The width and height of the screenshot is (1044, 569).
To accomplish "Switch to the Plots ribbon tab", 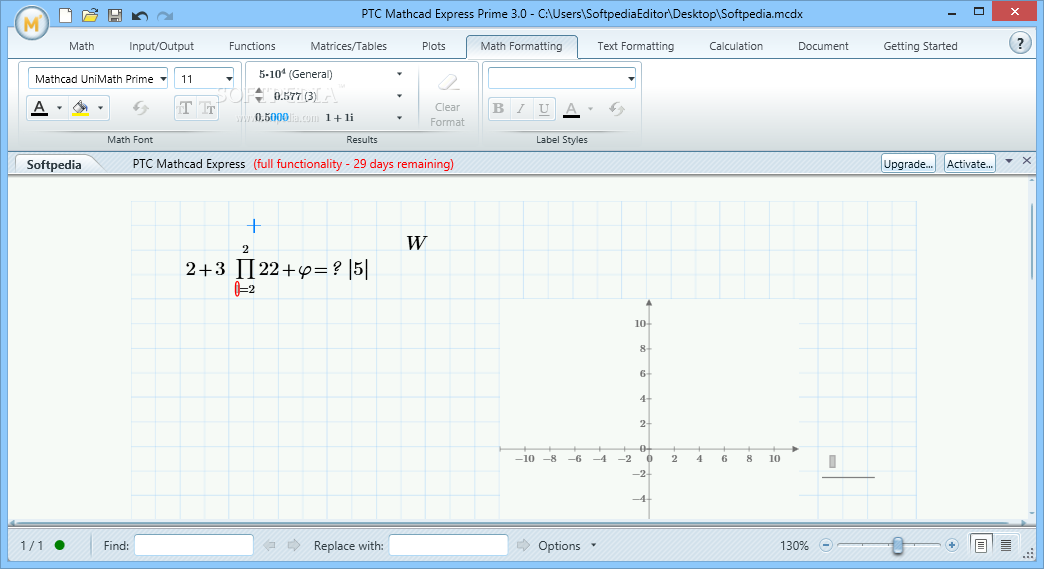I will tap(433, 46).
